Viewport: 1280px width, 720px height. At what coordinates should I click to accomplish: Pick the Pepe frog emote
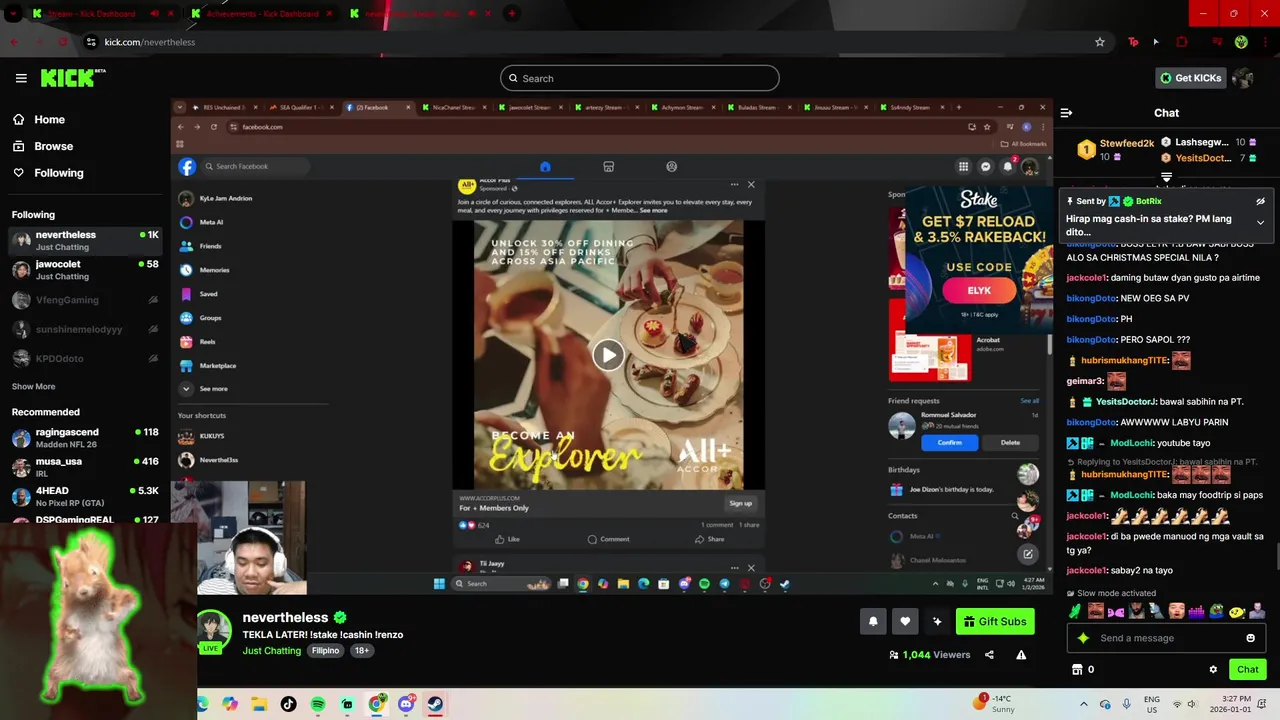tap(1217, 610)
